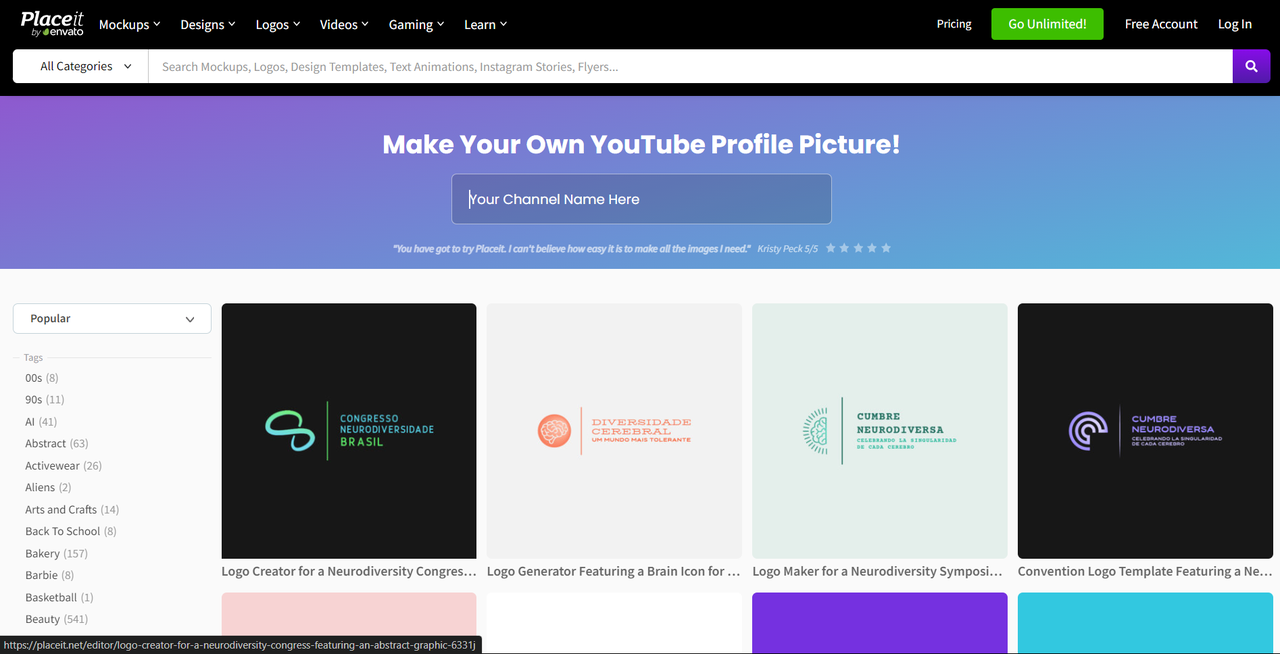Select the AI tag

pyautogui.click(x=41, y=421)
